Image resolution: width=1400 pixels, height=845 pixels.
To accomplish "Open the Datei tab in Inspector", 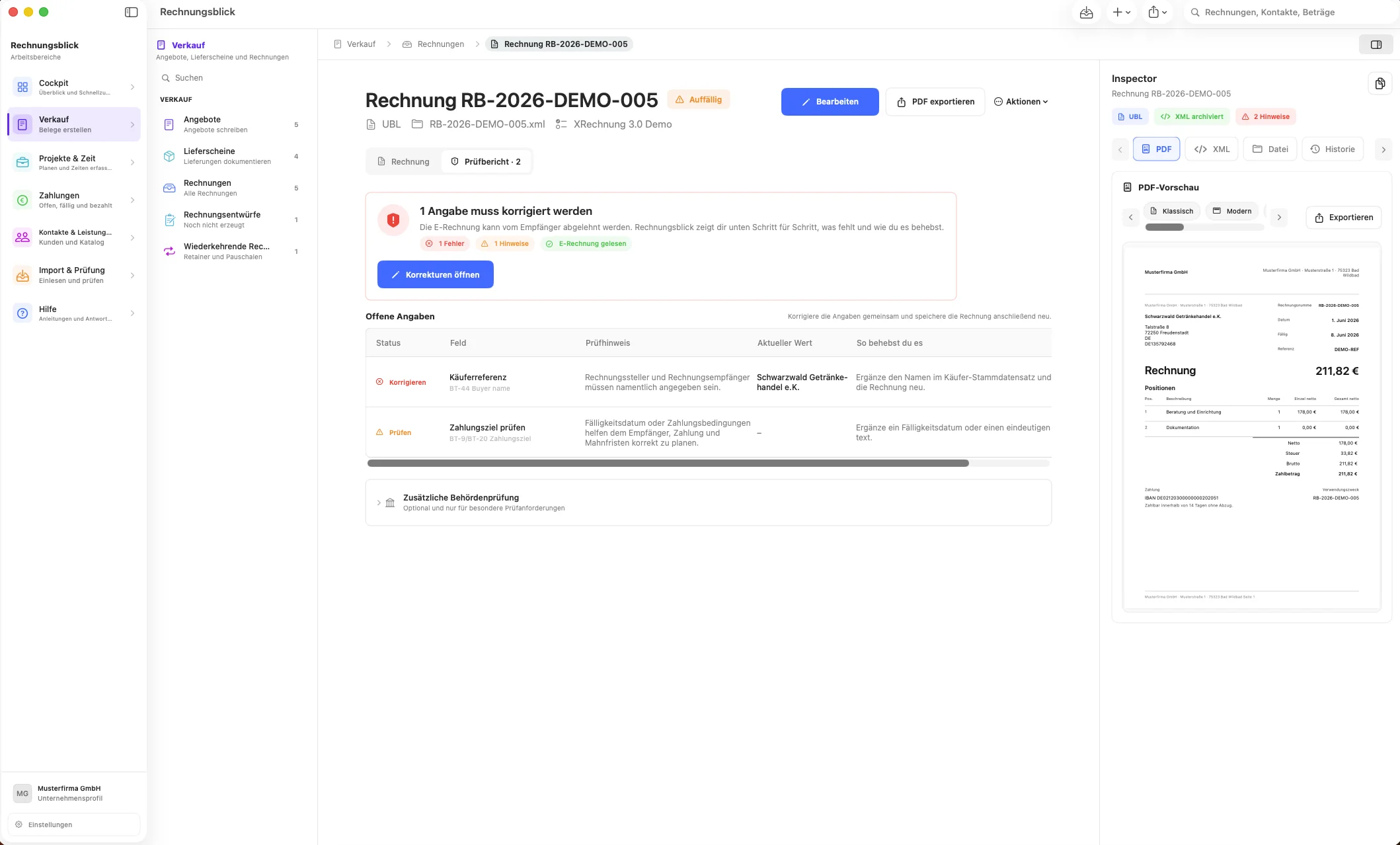I will [1270, 149].
